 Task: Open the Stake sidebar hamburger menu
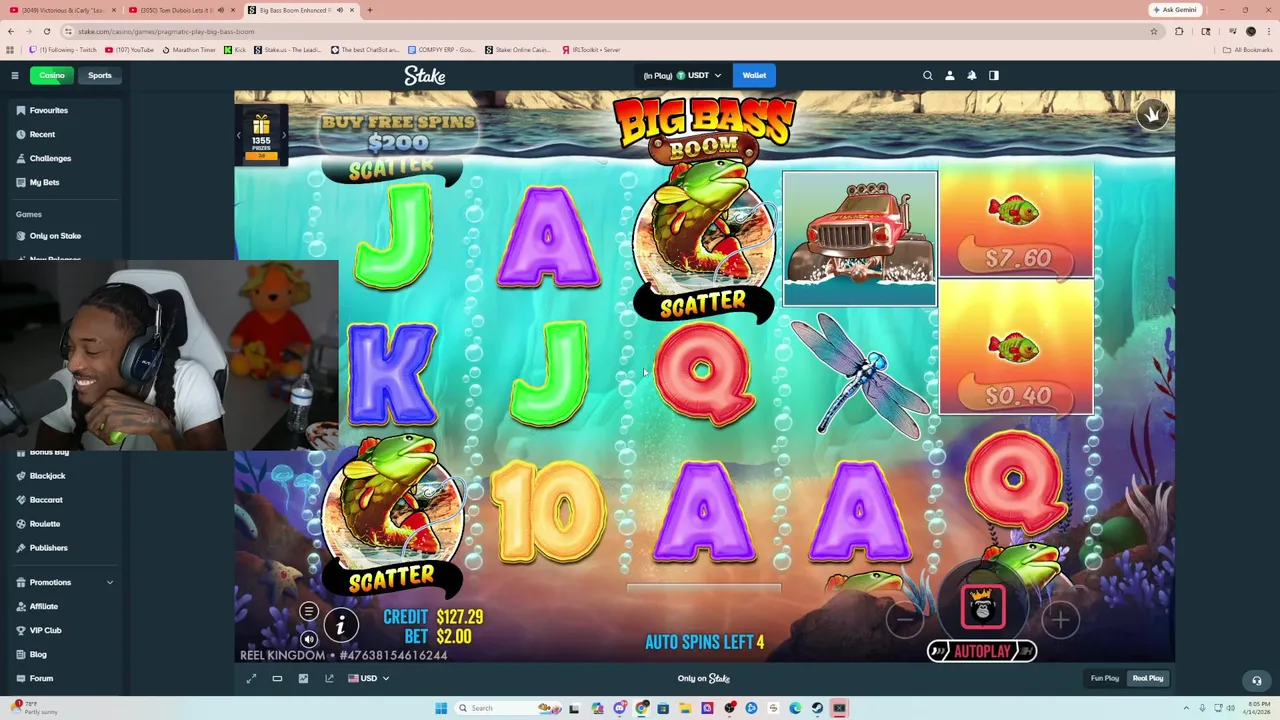click(x=15, y=75)
